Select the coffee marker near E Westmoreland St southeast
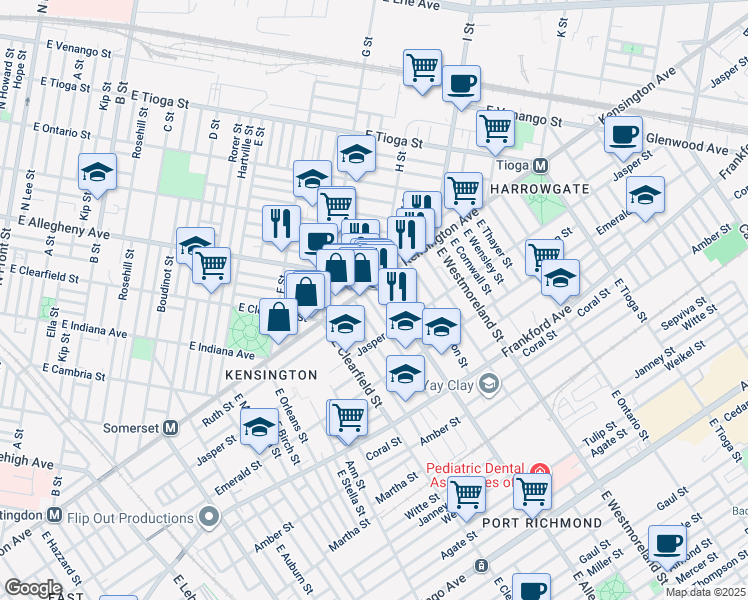Viewport: 748px width, 600px height. point(667,544)
